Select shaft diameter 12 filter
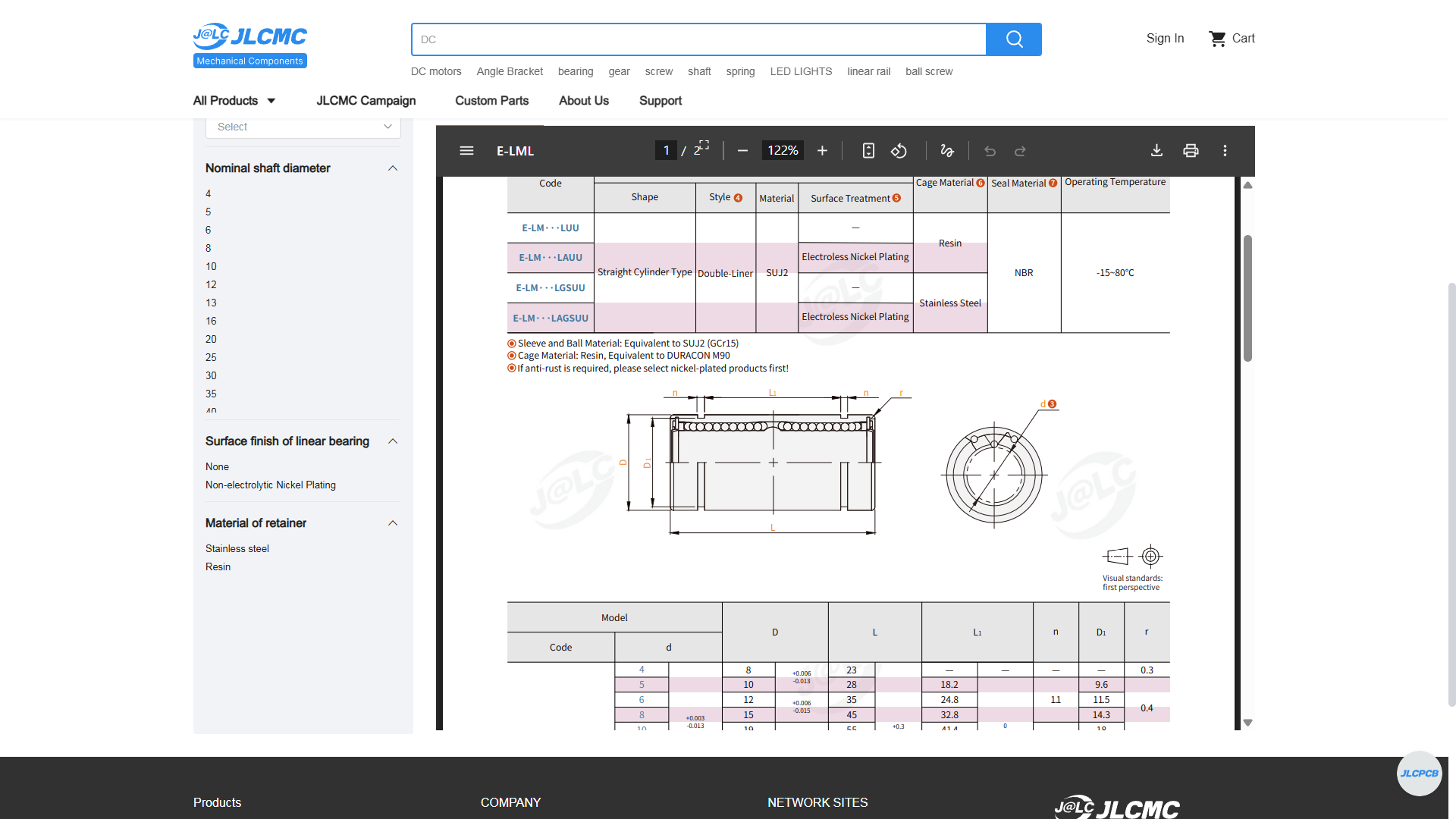This screenshot has width=1456, height=819. tap(211, 285)
